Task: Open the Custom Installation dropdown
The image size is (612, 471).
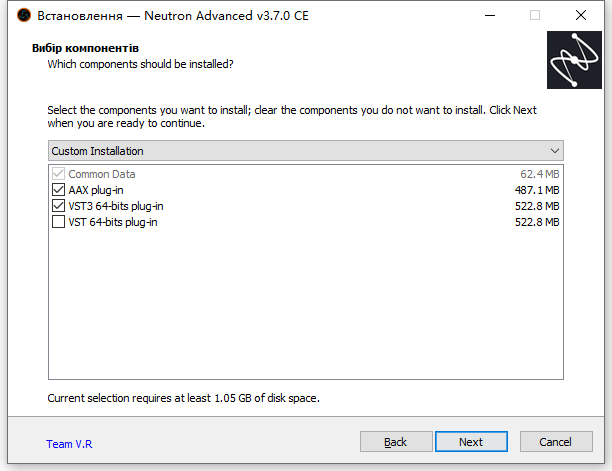Action: [306, 151]
